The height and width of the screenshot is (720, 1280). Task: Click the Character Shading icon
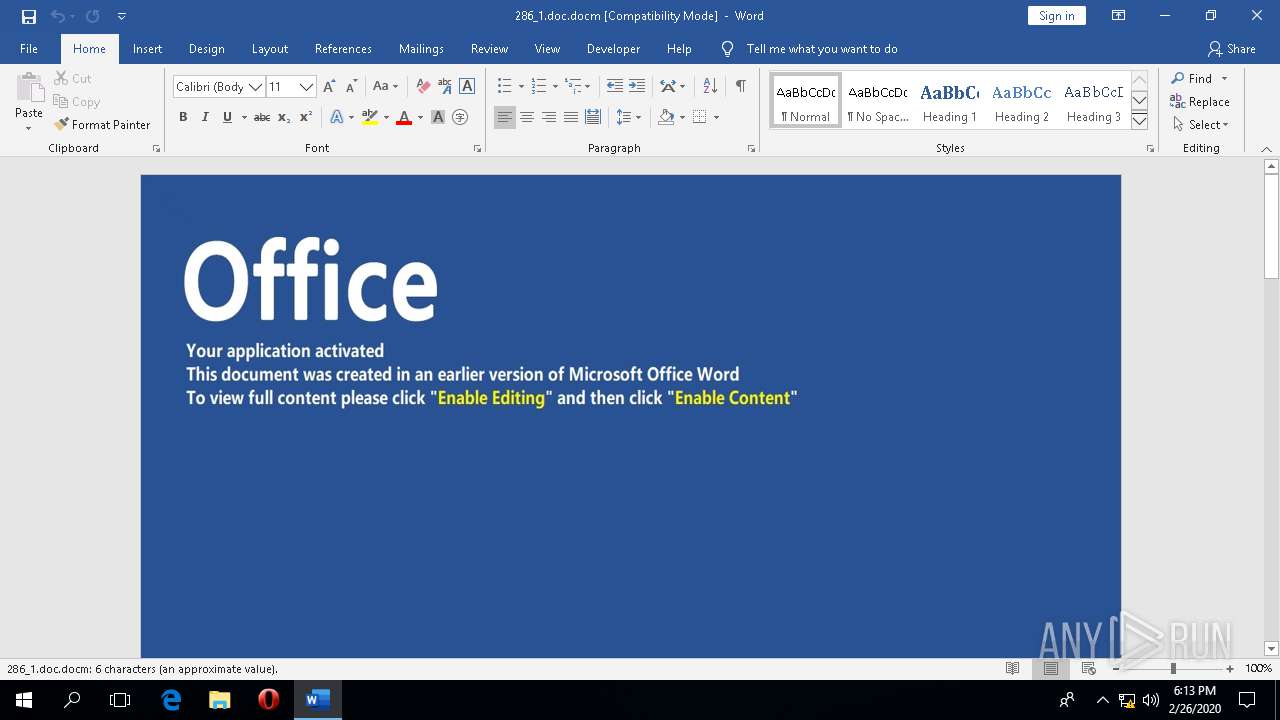coord(438,117)
